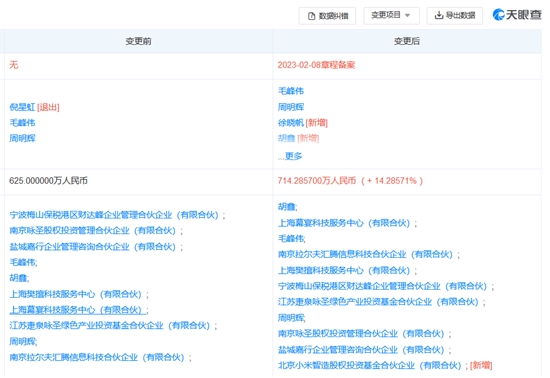This screenshot has height=378, width=550.
Task: Click the 数据纠错 document icon
Action: pyautogui.click(x=311, y=16)
